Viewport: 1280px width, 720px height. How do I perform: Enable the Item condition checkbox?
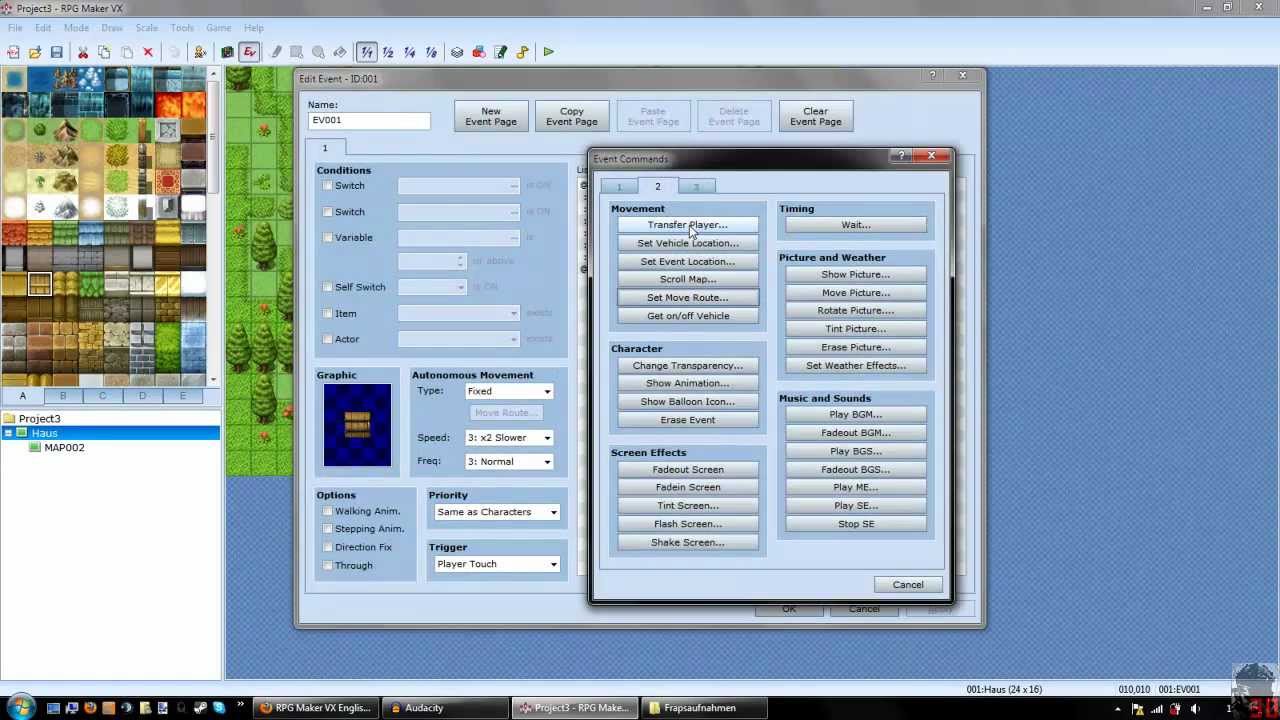pyautogui.click(x=327, y=313)
